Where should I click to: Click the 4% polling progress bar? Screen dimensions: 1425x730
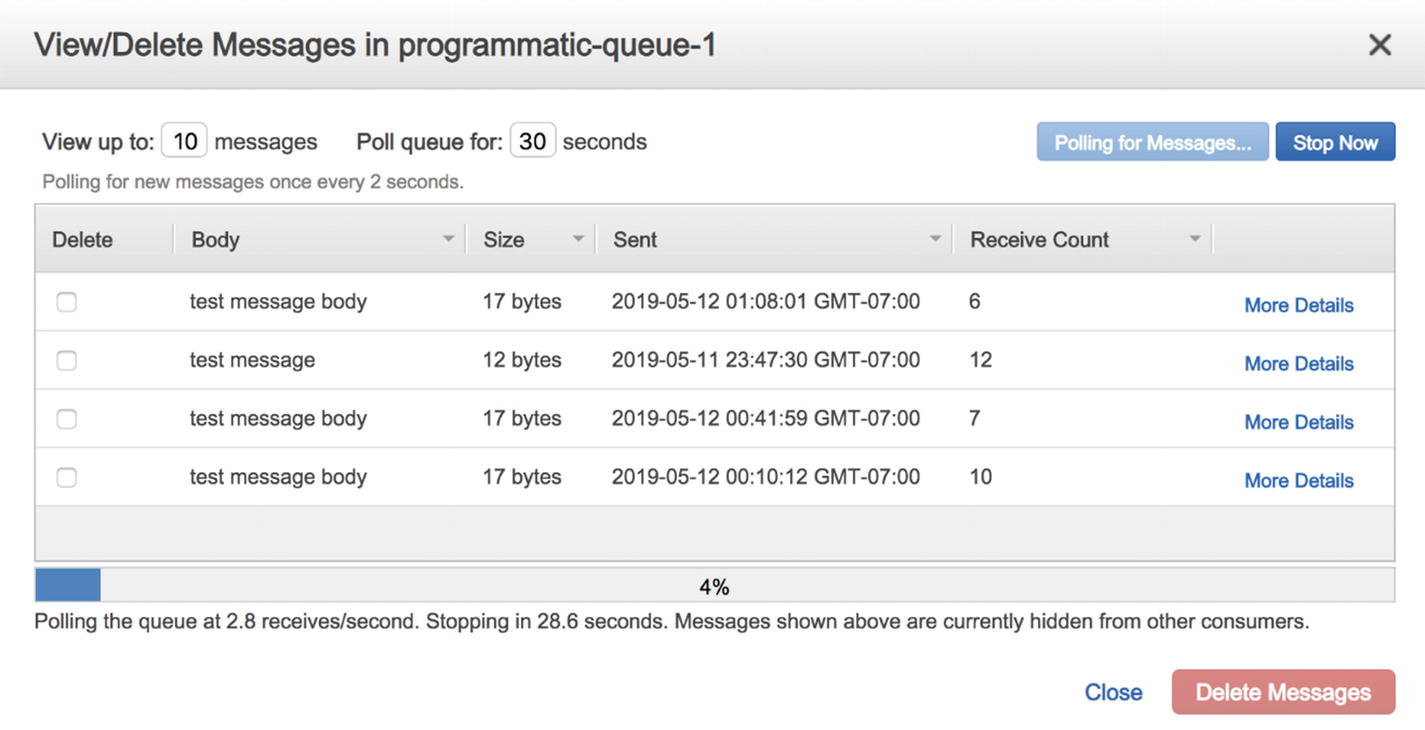713,585
